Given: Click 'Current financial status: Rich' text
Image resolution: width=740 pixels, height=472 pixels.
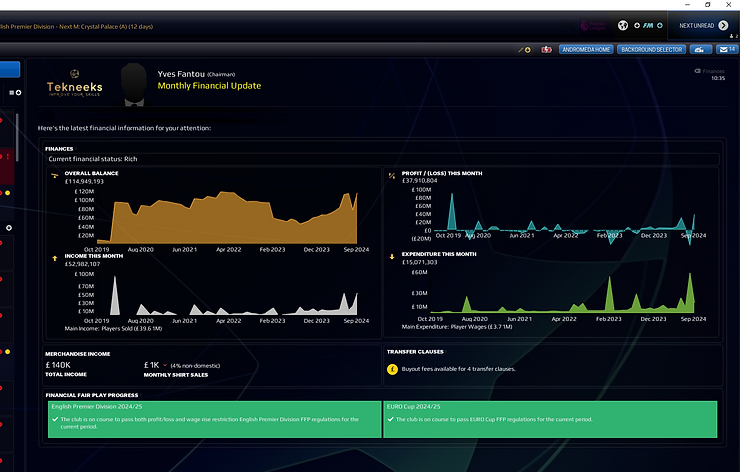Looking at the screenshot, I should pyautogui.click(x=93, y=159).
